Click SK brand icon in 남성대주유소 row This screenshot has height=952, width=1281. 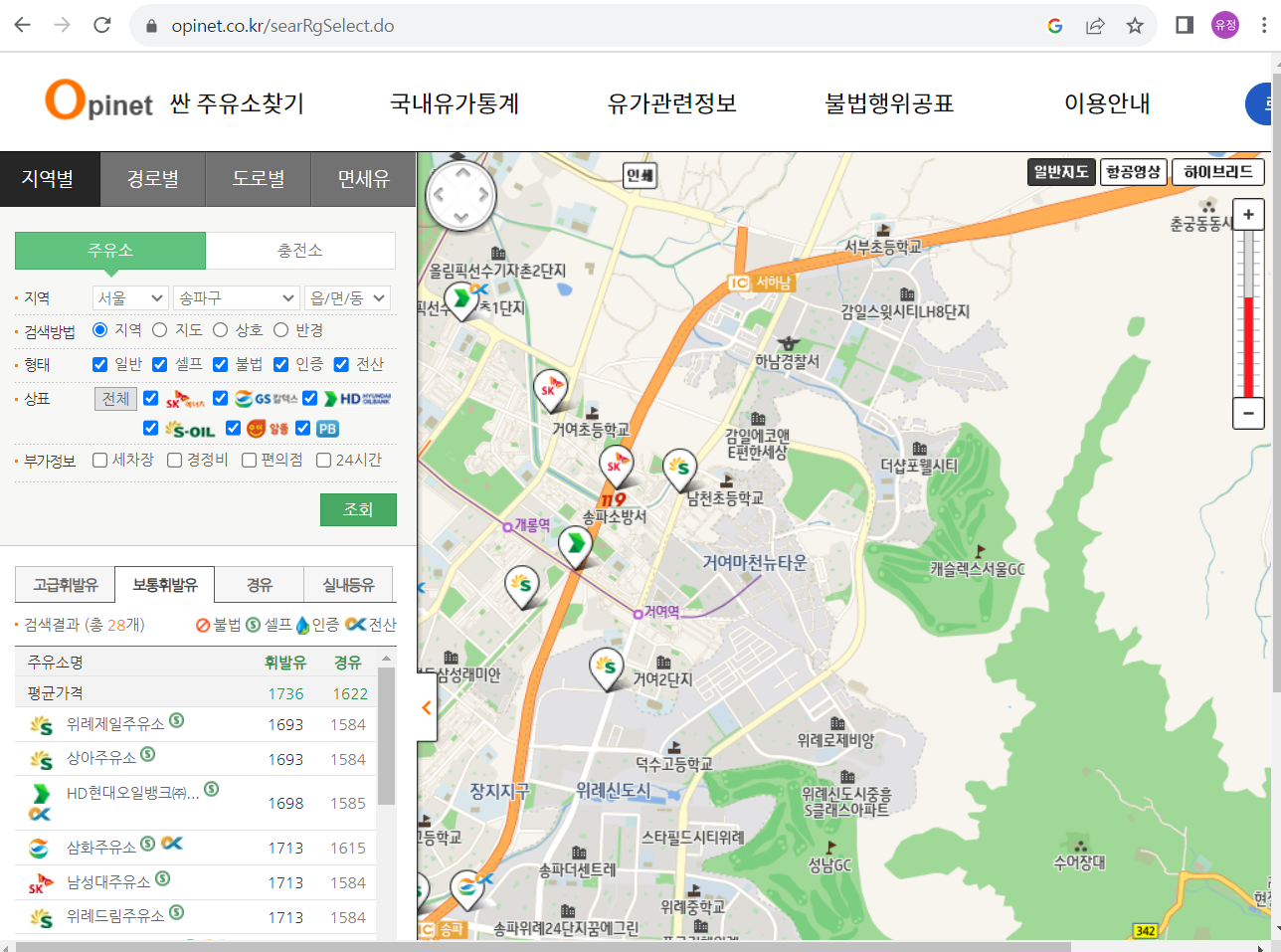[41, 883]
